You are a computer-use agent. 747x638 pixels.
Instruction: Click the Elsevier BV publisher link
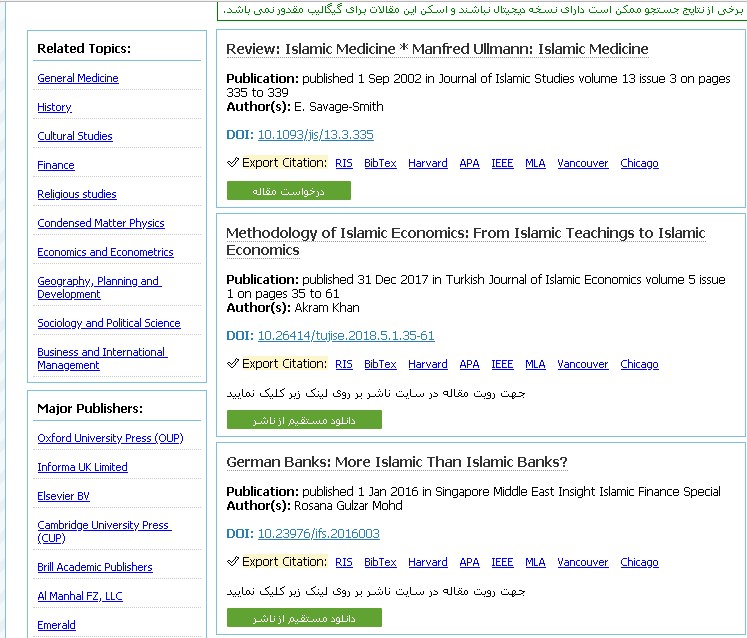(63, 496)
